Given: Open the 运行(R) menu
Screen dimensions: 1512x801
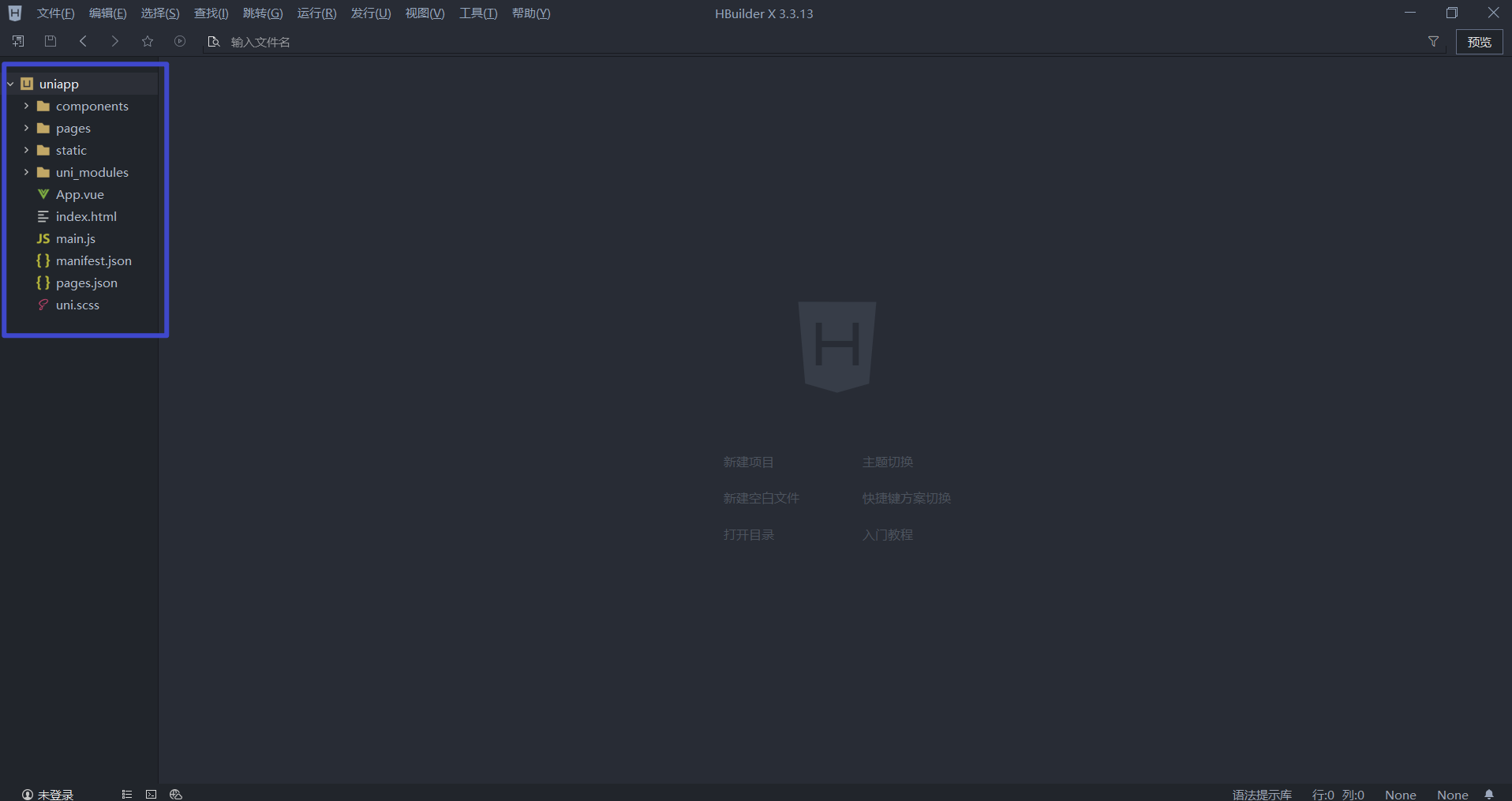Looking at the screenshot, I should [x=316, y=13].
